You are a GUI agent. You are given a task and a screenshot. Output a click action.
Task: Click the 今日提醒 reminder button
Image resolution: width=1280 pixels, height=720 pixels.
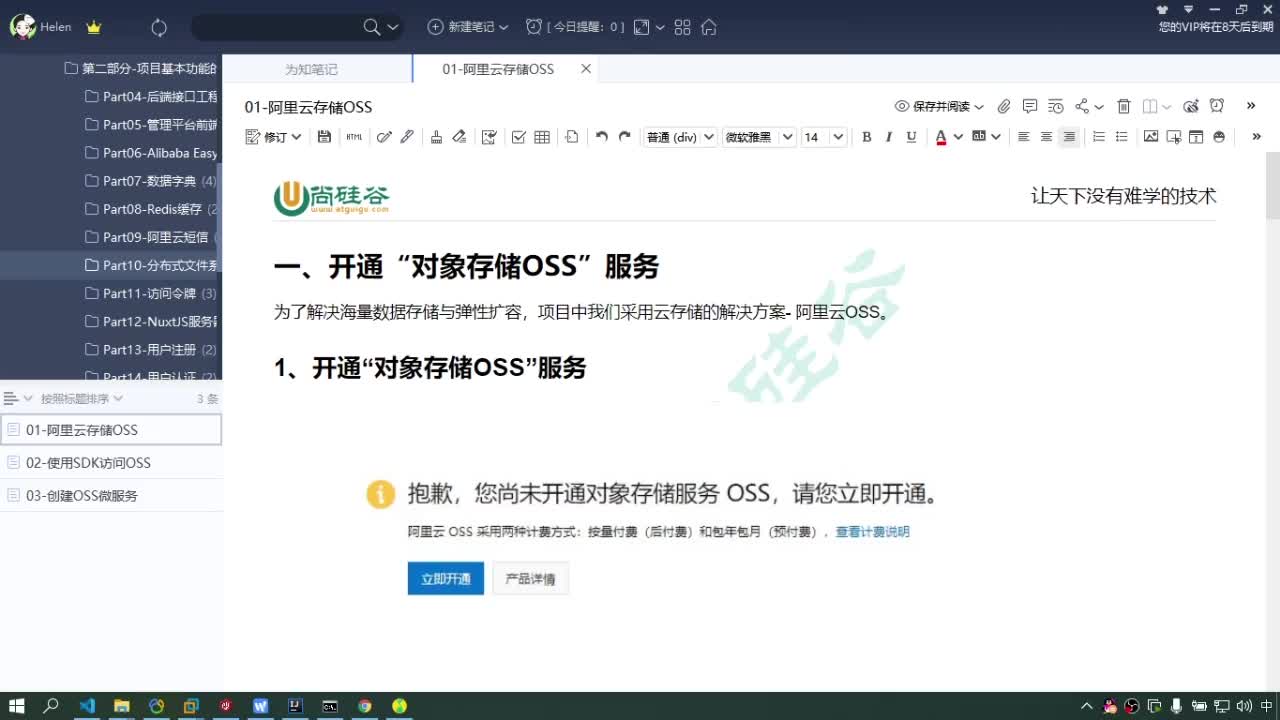[x=575, y=27]
